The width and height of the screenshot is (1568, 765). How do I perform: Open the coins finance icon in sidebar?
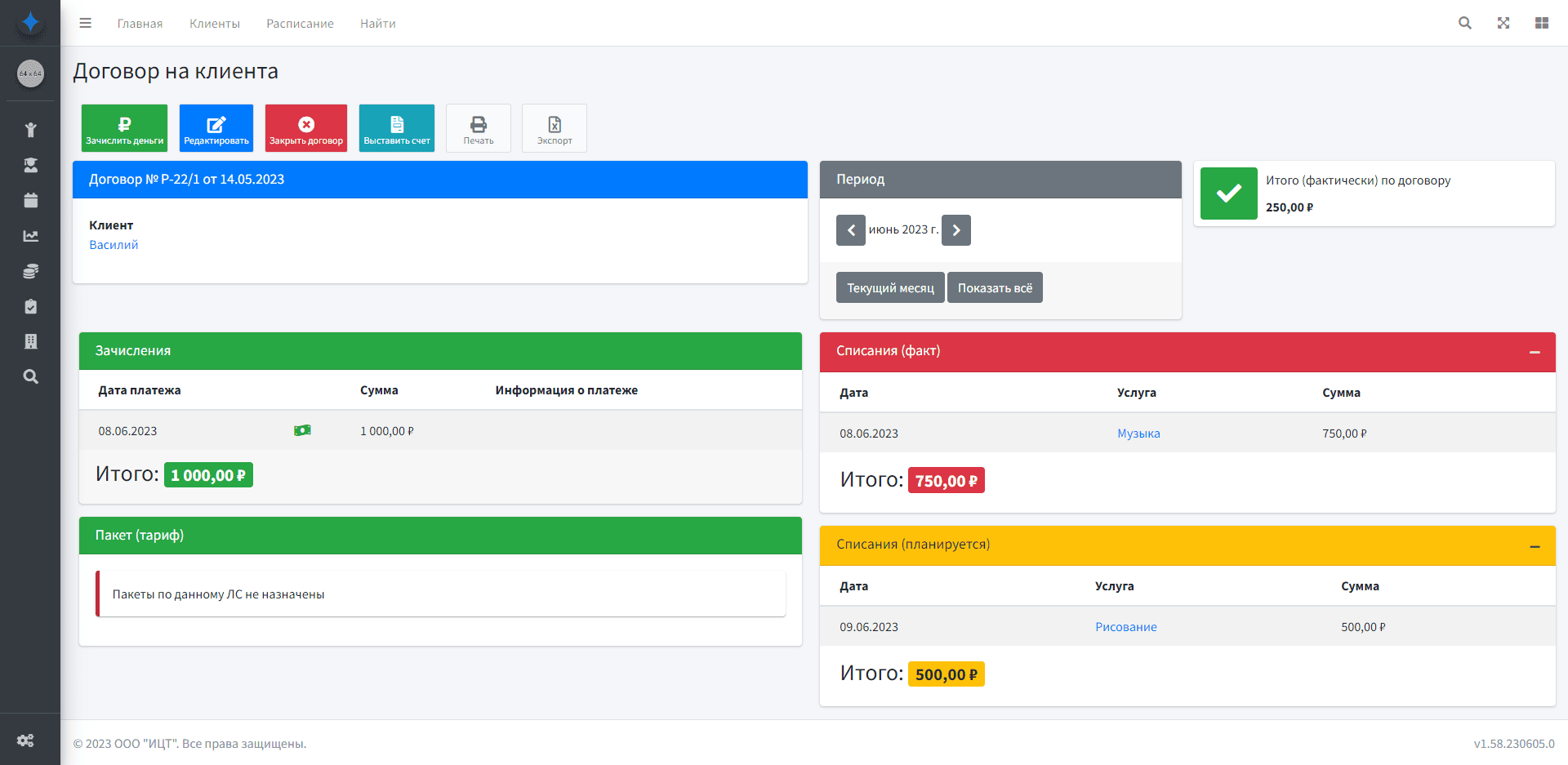30,271
